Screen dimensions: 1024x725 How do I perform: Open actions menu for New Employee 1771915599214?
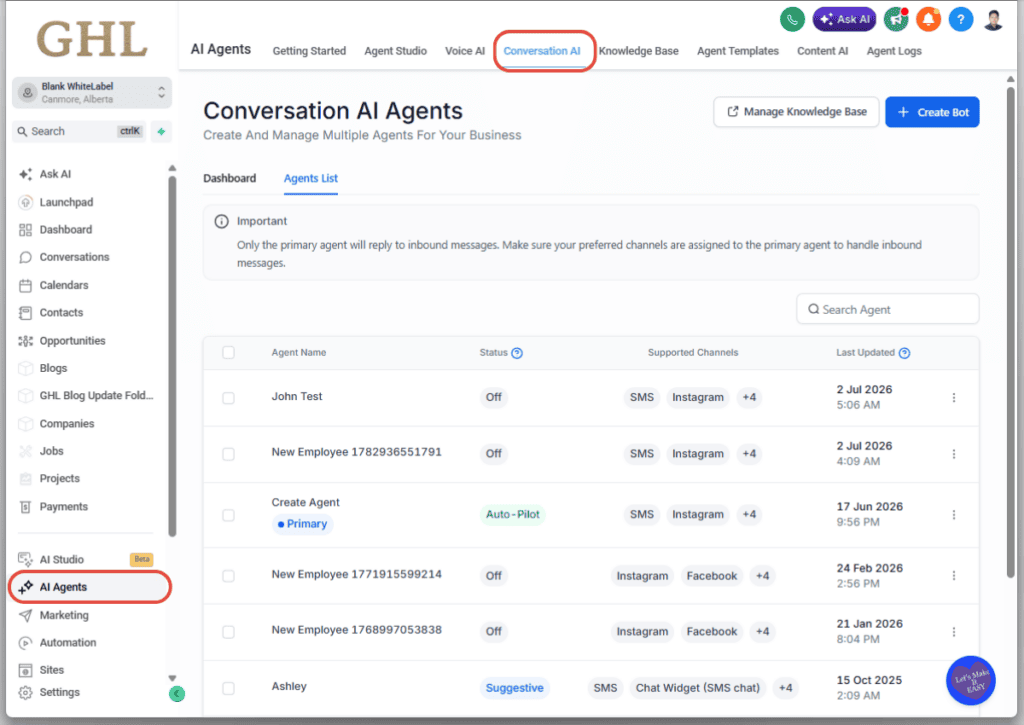pyautogui.click(x=953, y=575)
